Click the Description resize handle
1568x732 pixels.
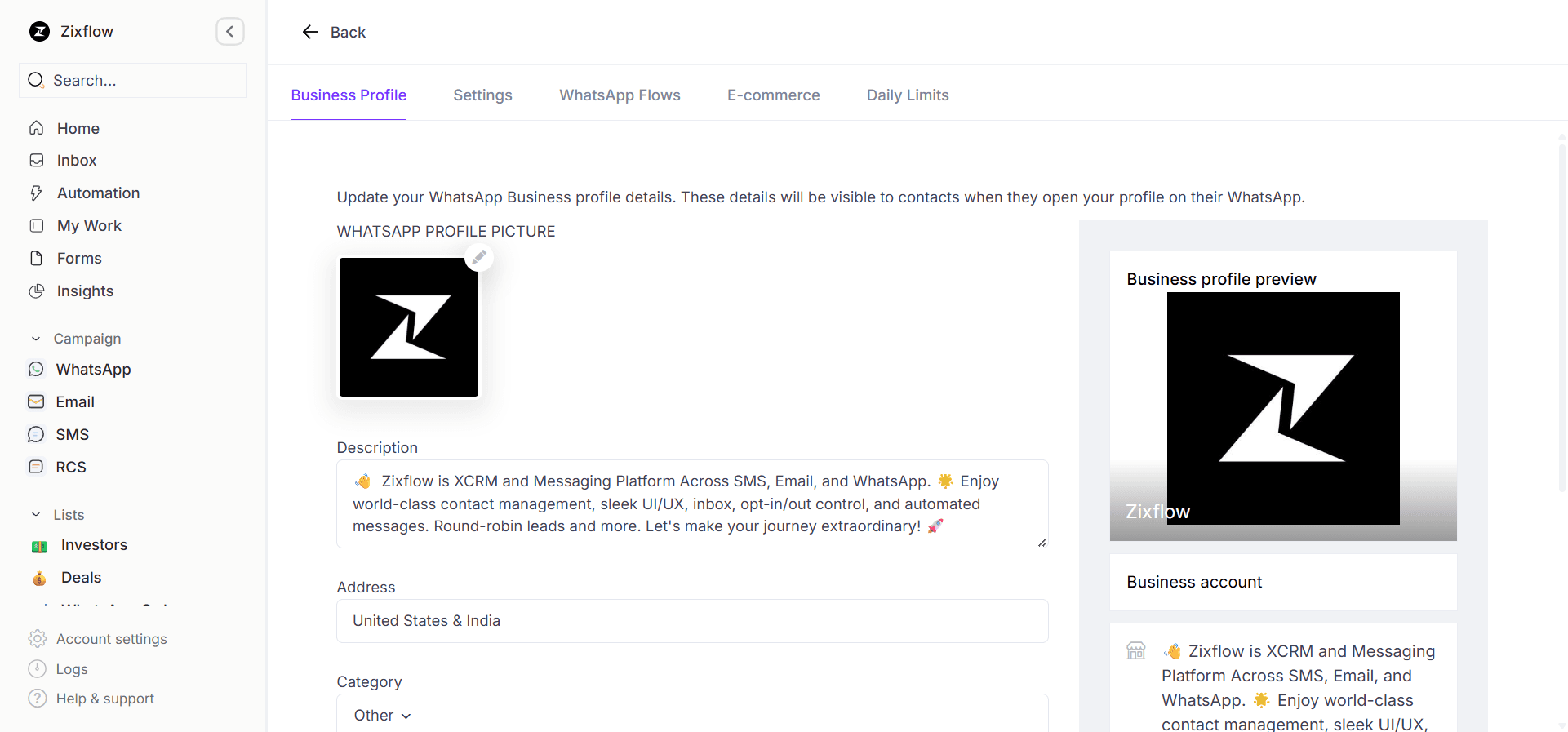click(x=1042, y=542)
